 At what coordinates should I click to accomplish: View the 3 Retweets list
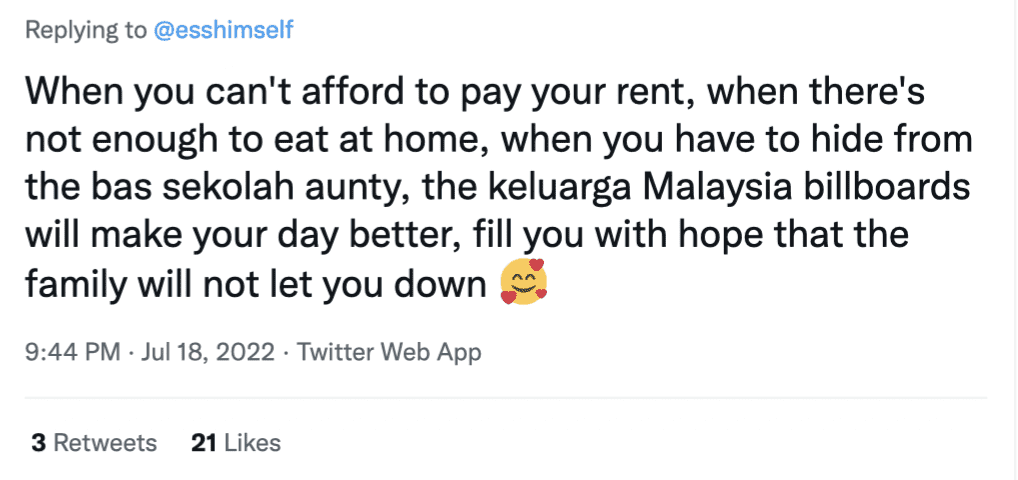(94, 442)
